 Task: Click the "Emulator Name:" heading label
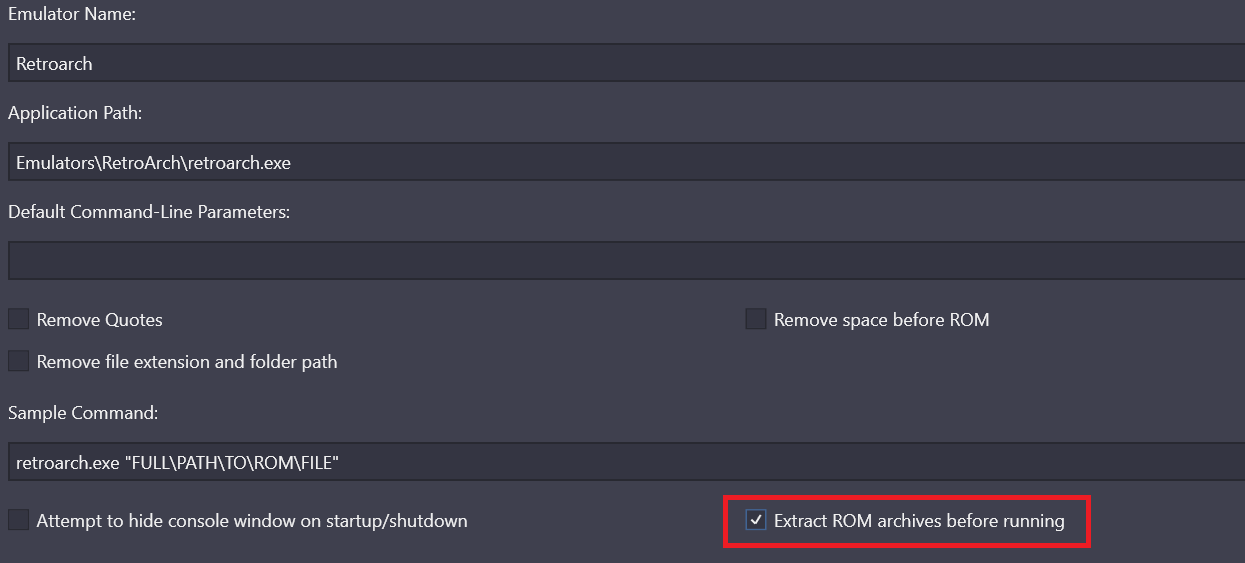[x=72, y=14]
